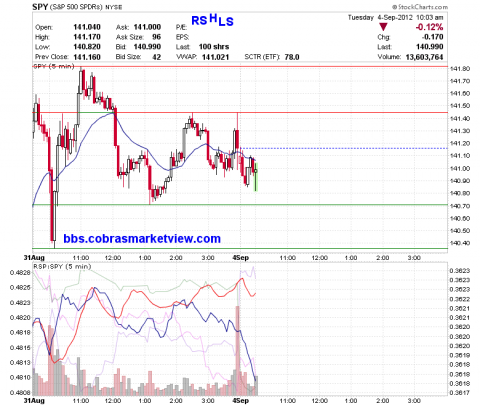Click the red down-triangle change indicator
The image size is (480, 406).
click(383, 27)
